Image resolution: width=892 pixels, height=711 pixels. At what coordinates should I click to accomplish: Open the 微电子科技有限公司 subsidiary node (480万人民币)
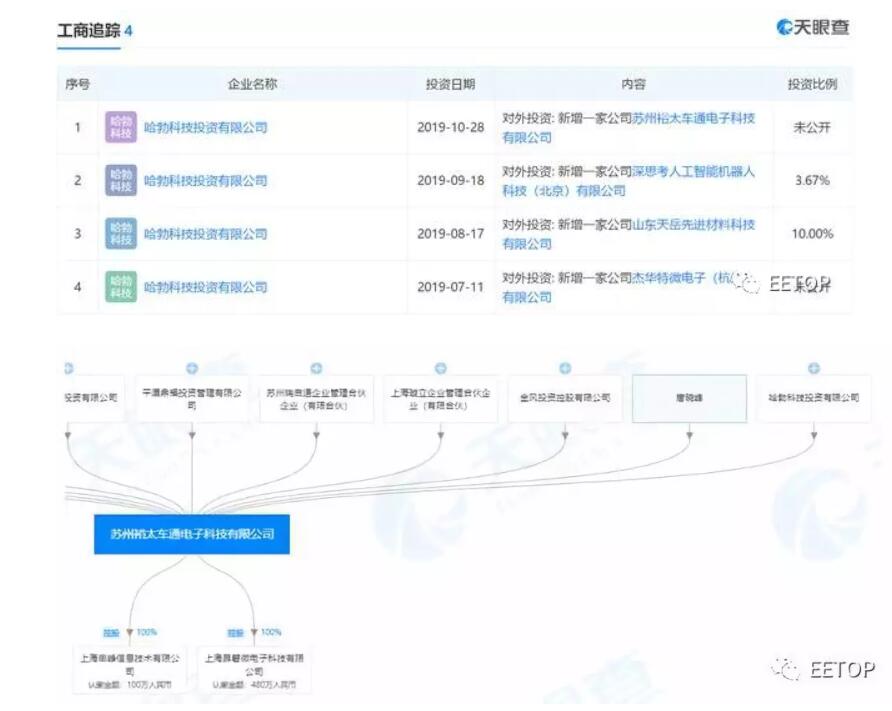click(x=254, y=669)
